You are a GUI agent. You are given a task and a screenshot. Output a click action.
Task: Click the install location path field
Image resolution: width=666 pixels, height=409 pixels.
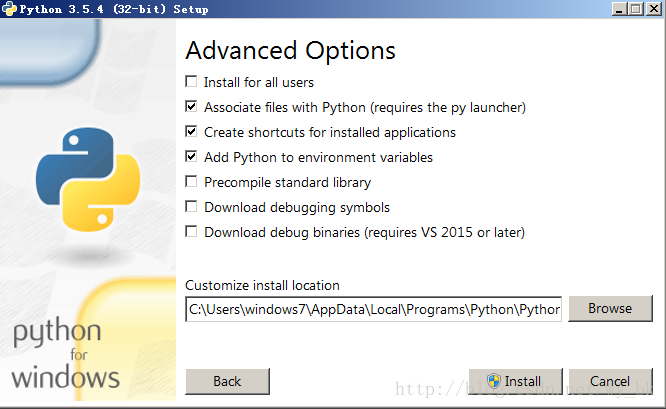point(373,309)
